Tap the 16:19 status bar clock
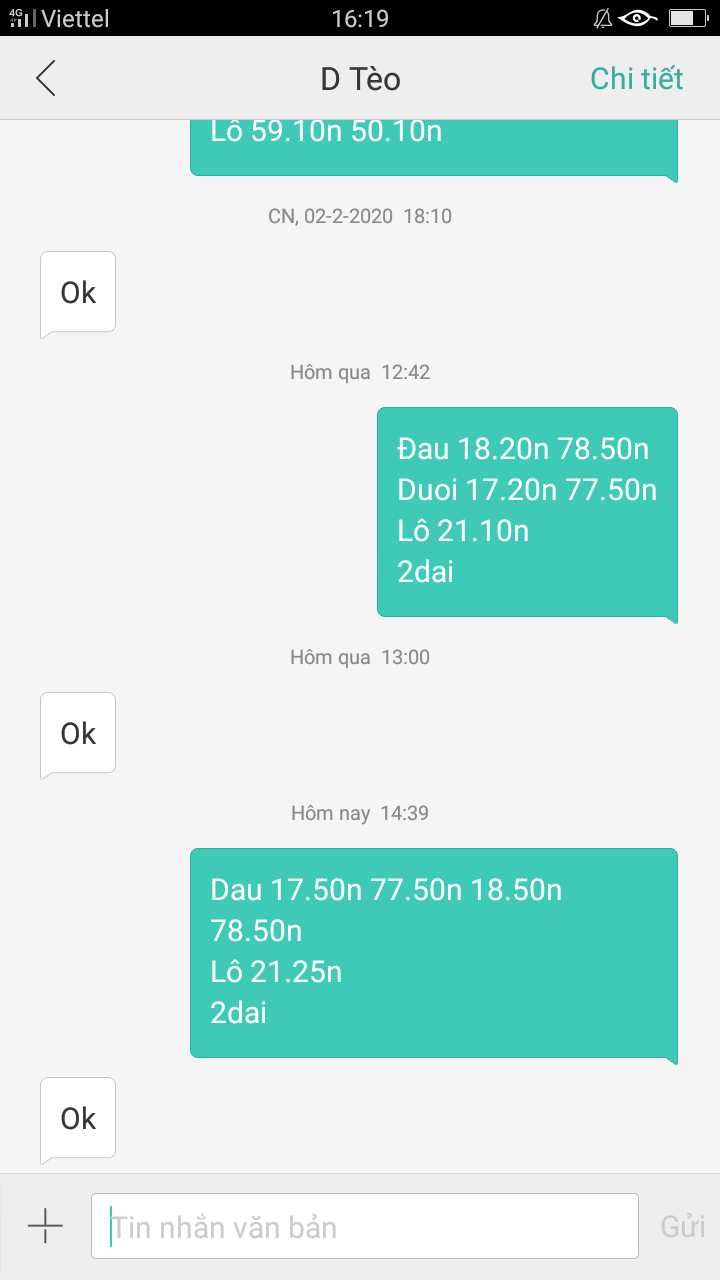This screenshot has width=720, height=1280. pos(360,18)
